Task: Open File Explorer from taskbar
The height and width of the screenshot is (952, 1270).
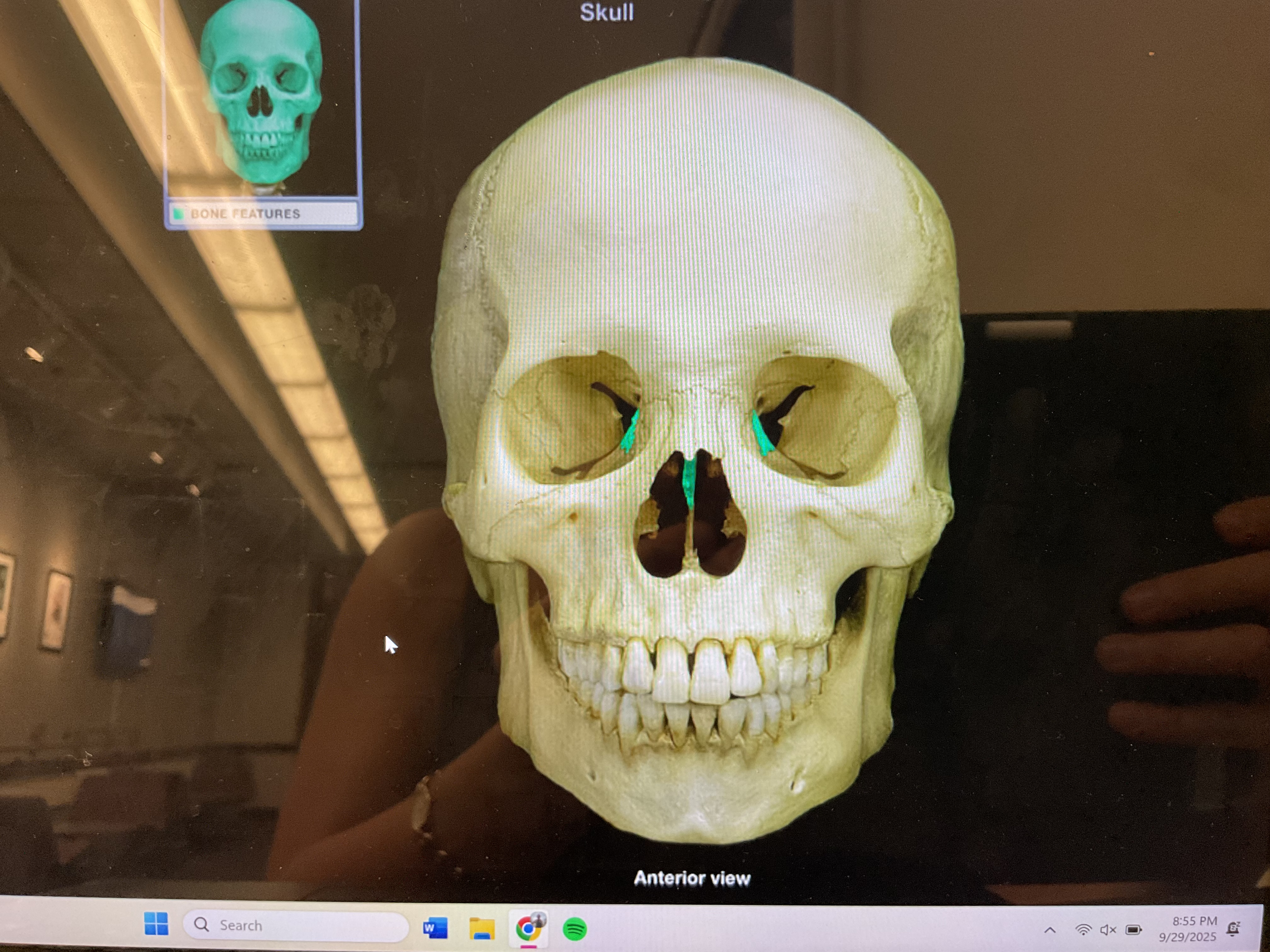Action: pos(482,928)
